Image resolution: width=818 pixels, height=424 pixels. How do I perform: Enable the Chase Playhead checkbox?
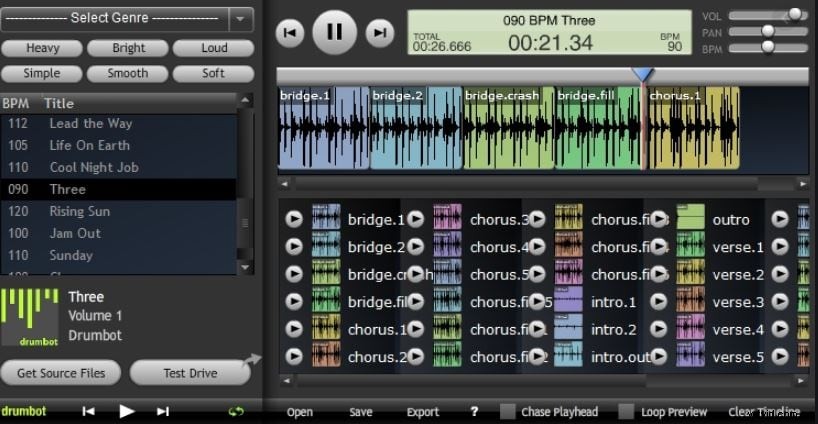click(x=507, y=411)
